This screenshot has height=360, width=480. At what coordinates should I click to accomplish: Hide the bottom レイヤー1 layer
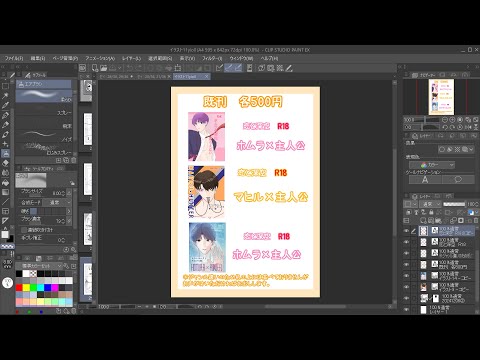406,309
